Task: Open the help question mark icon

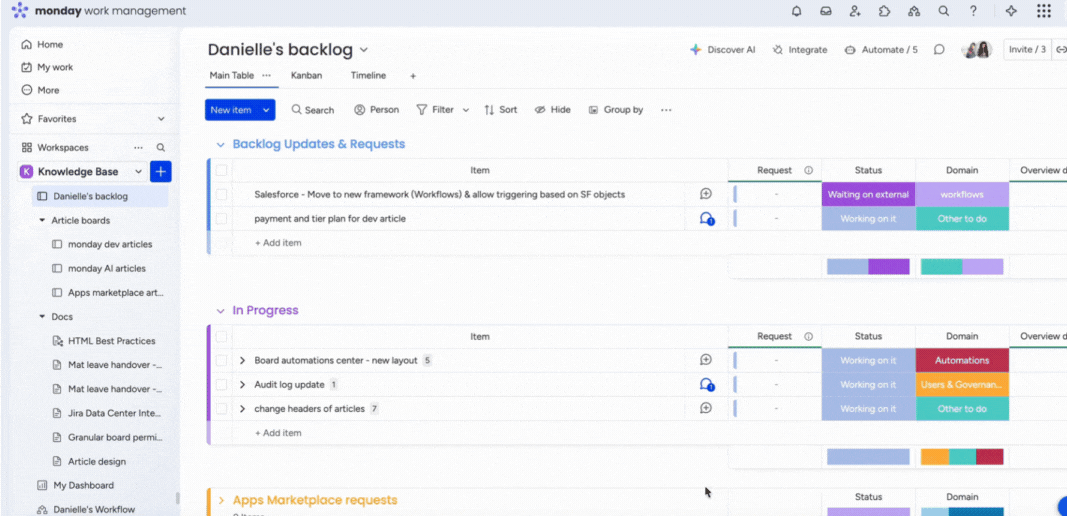Action: [x=973, y=11]
